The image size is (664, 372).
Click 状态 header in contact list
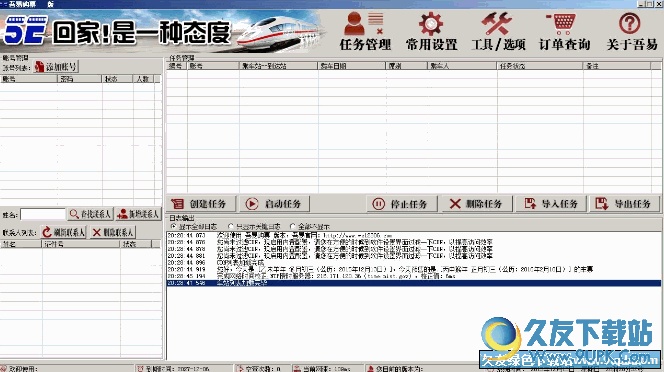pyautogui.click(x=136, y=244)
